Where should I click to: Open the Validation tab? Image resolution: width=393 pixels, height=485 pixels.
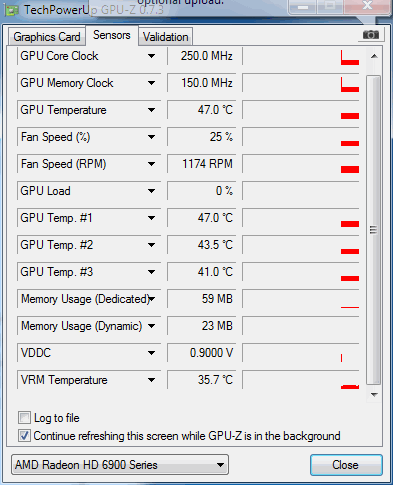(166, 37)
